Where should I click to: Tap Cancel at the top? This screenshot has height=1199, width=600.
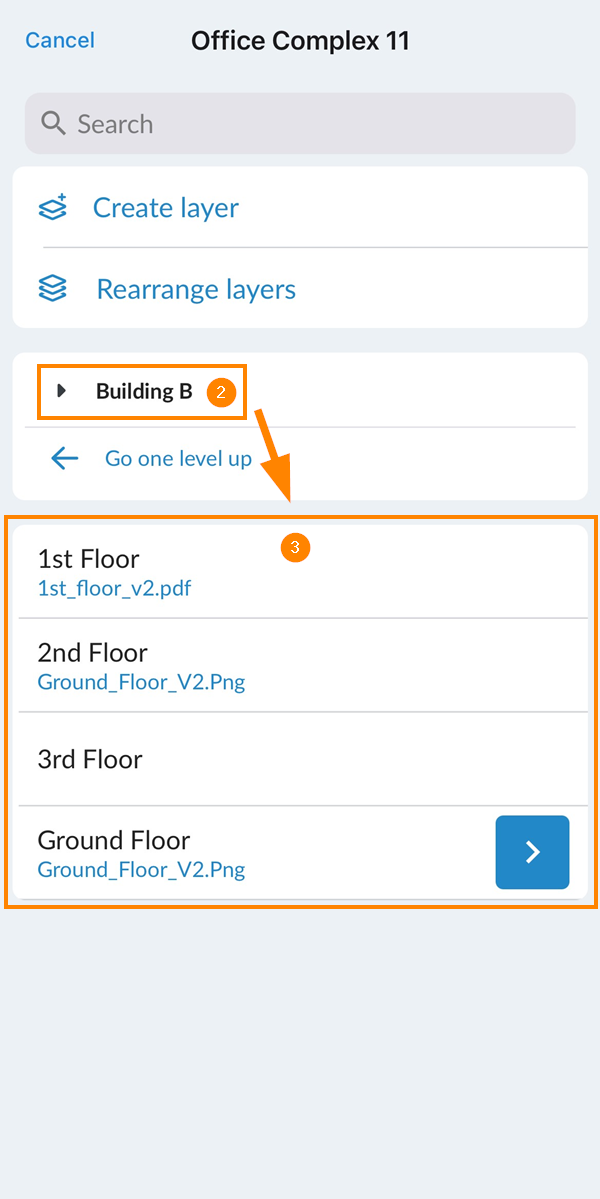60,40
